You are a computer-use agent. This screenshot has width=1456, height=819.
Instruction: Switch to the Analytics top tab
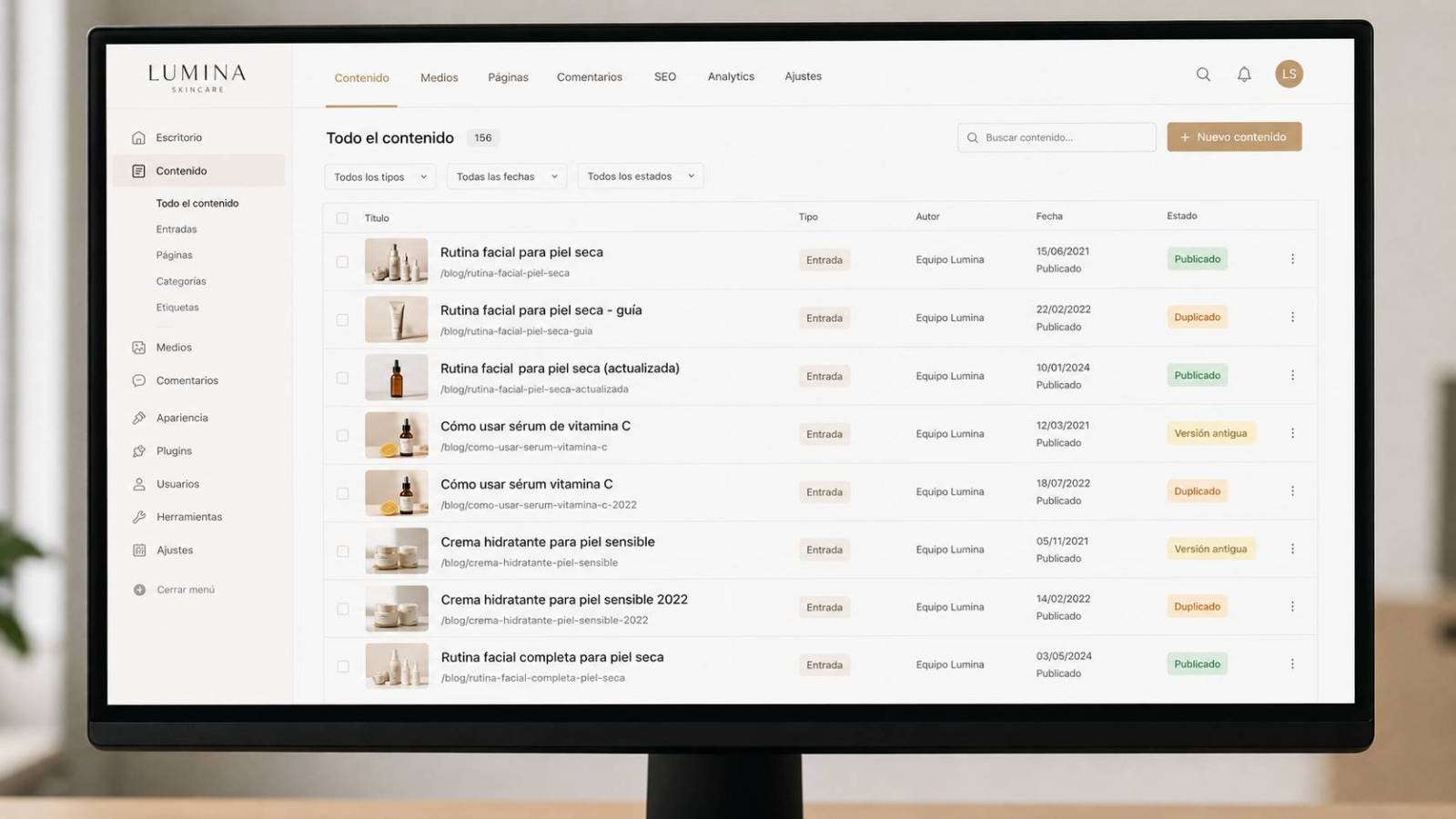(731, 77)
